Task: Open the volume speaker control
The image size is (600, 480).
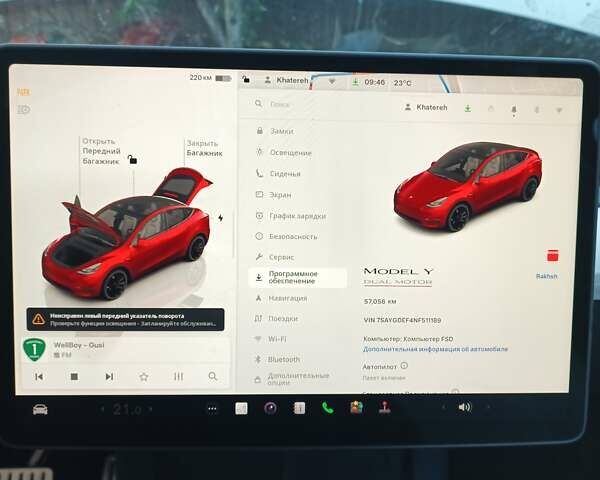Action: 465,407
